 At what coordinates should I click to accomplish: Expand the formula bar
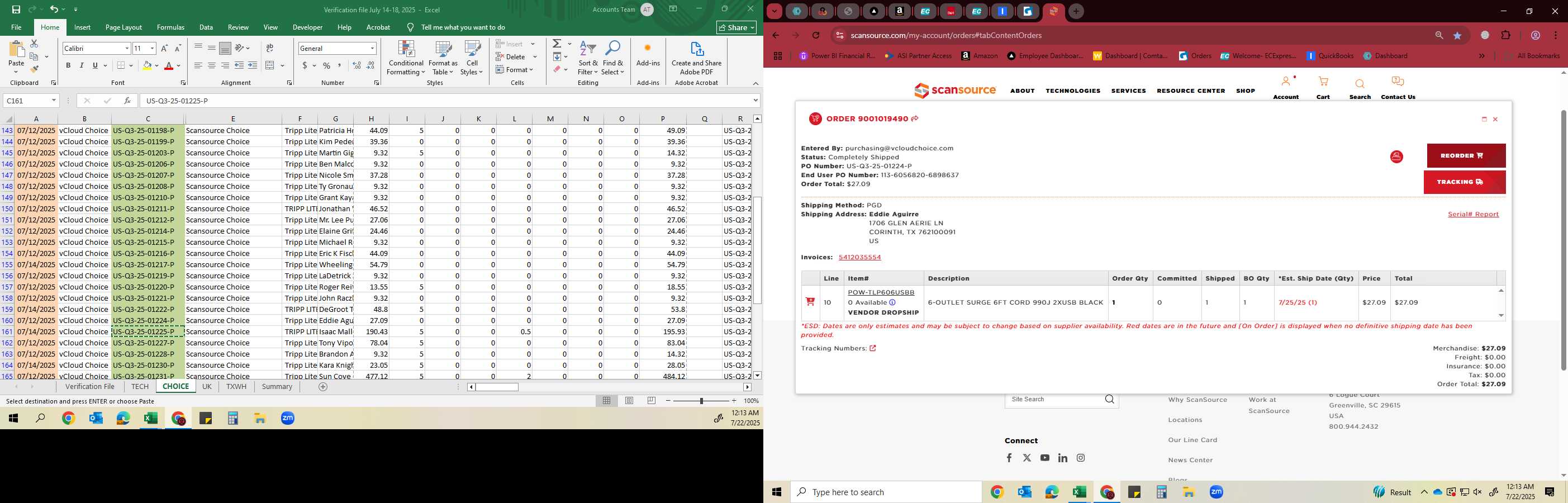(x=756, y=101)
